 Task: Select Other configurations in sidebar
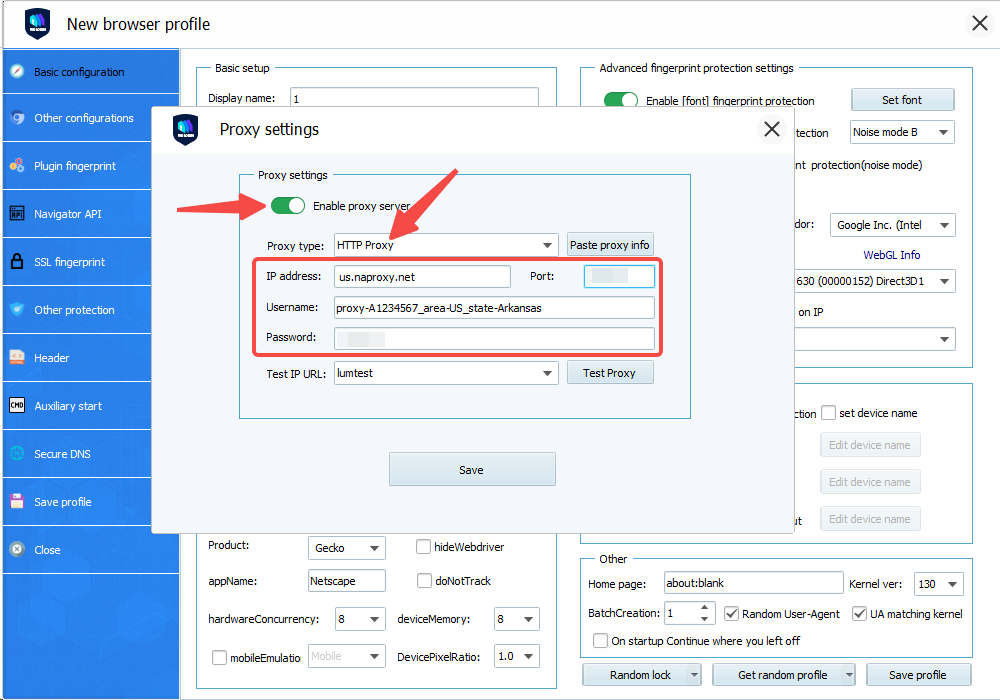83,118
